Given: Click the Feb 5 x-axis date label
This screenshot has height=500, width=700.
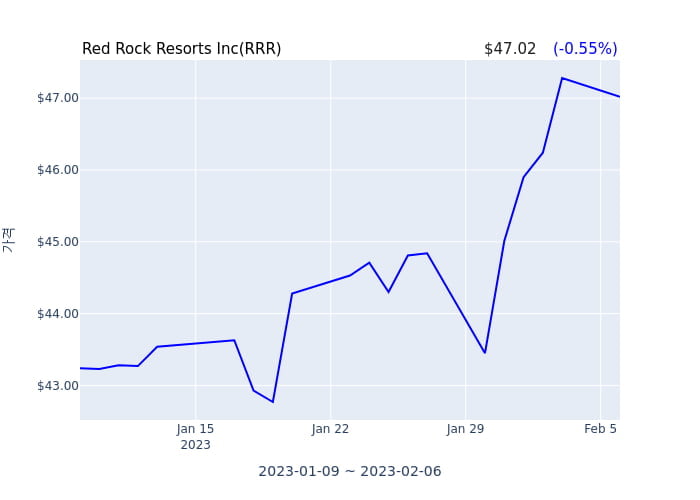Looking at the screenshot, I should (600, 429).
